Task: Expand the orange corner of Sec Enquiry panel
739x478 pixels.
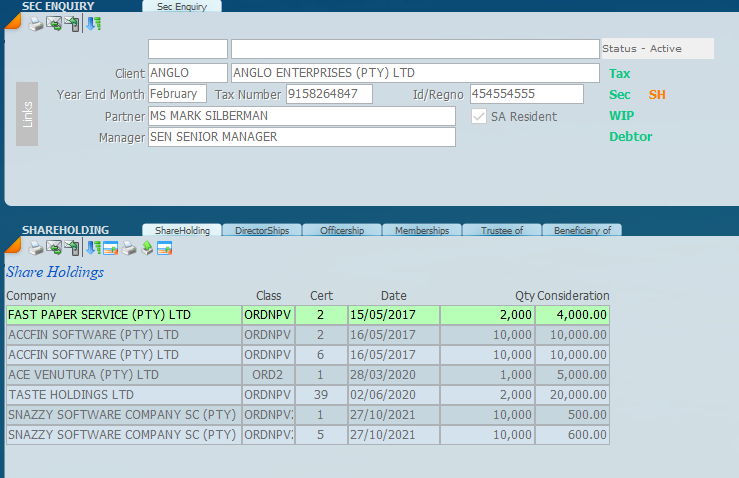Action: (12, 22)
